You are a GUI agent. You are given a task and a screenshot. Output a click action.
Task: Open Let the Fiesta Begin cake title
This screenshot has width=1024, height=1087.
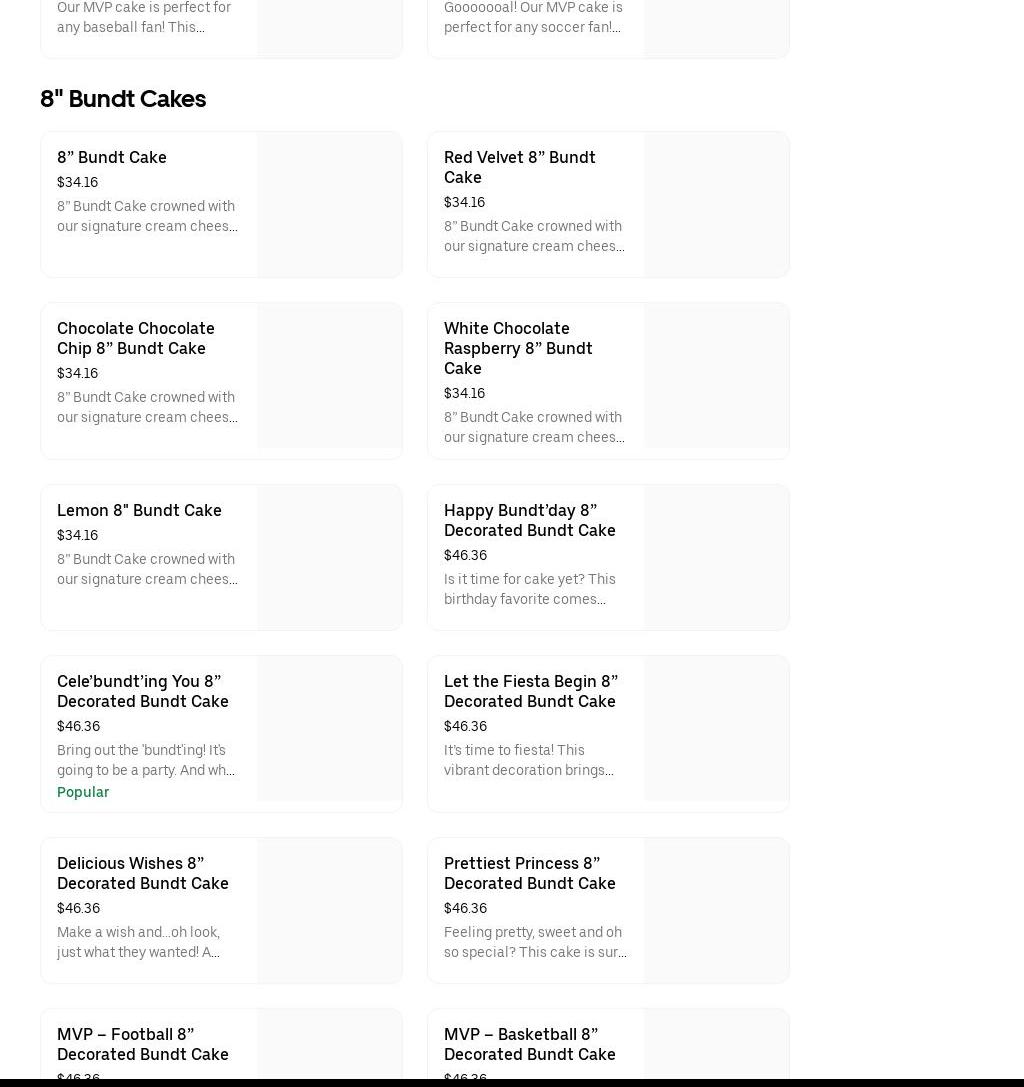point(530,691)
